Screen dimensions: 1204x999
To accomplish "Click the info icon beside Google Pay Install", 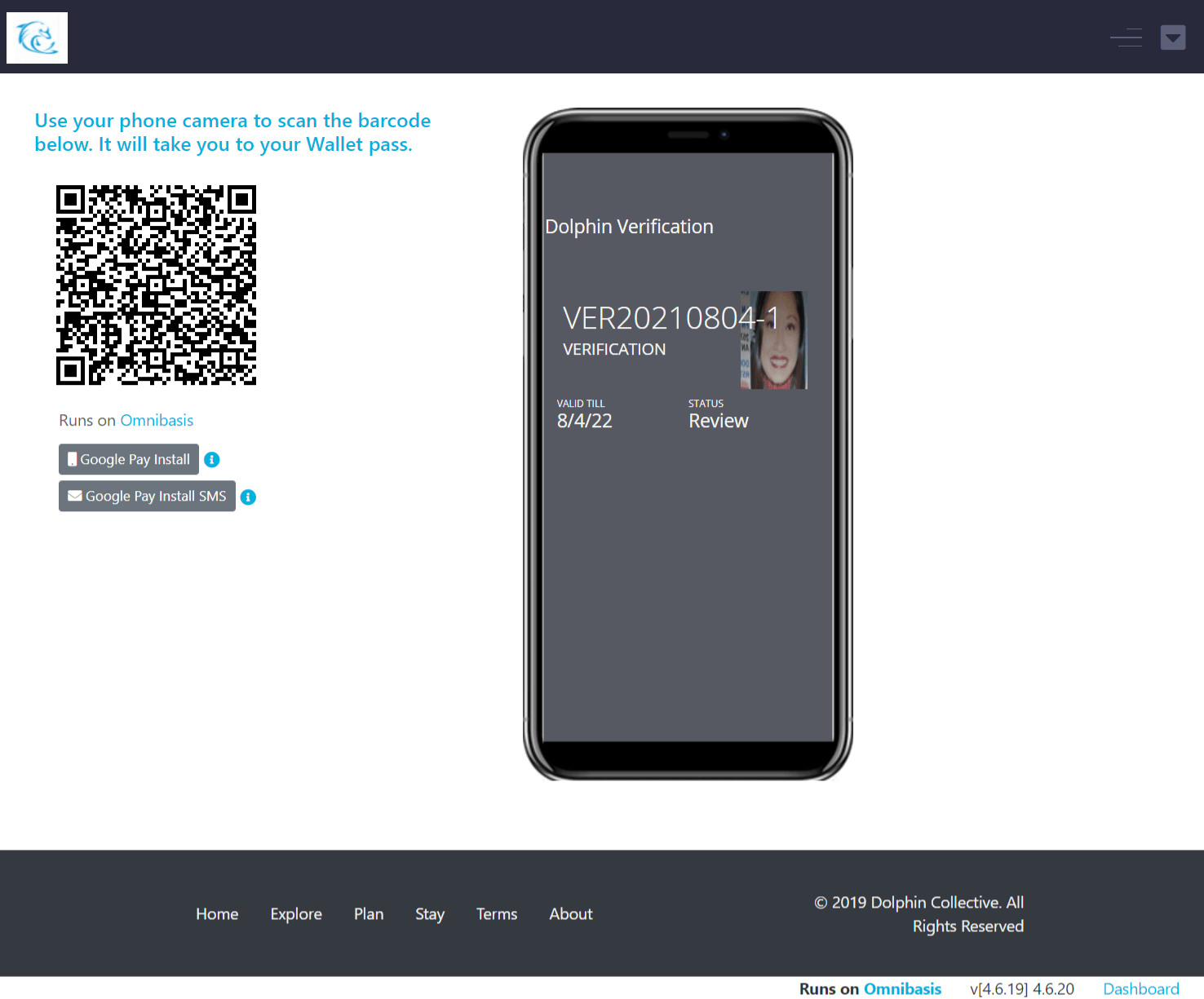I will (211, 459).
